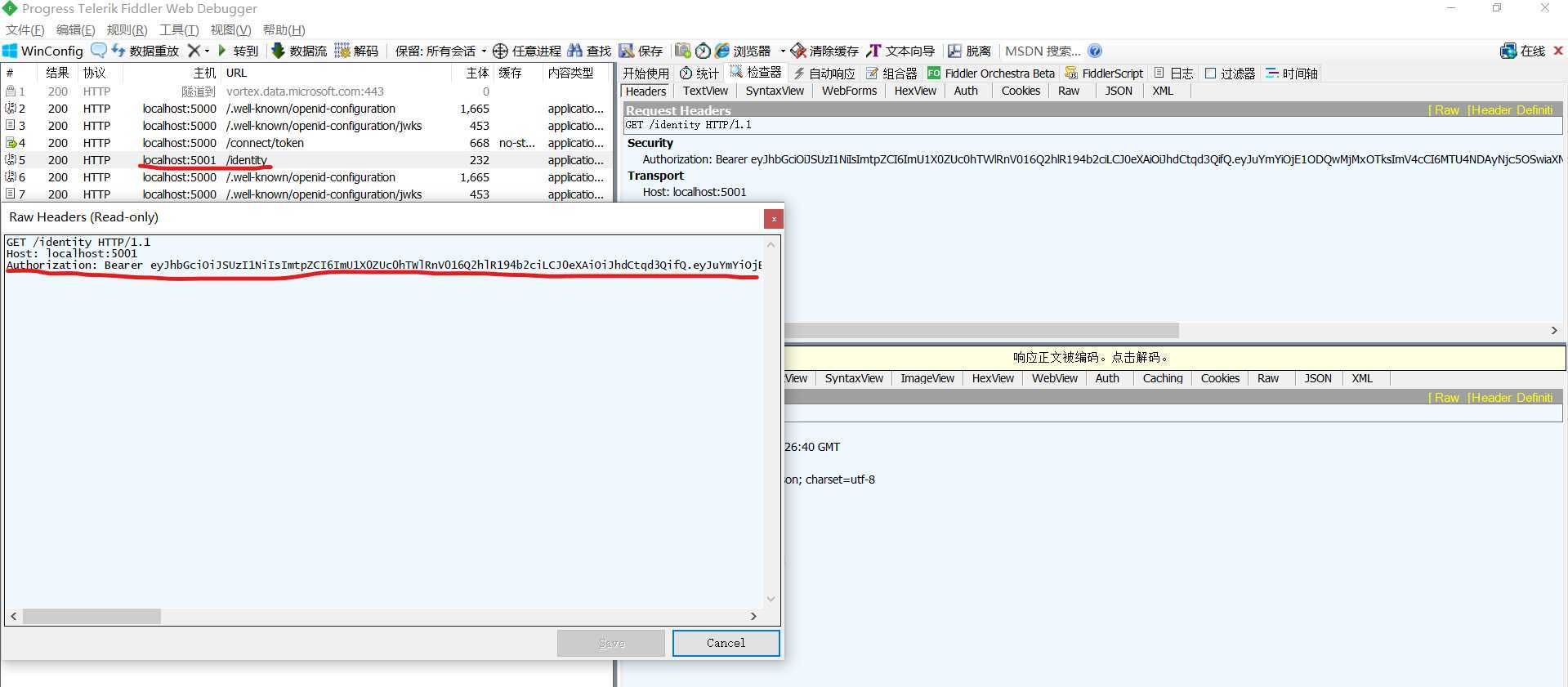Screen dimensions: 1568x687
Task: Switch to the 统计 statistics tab
Action: point(699,74)
